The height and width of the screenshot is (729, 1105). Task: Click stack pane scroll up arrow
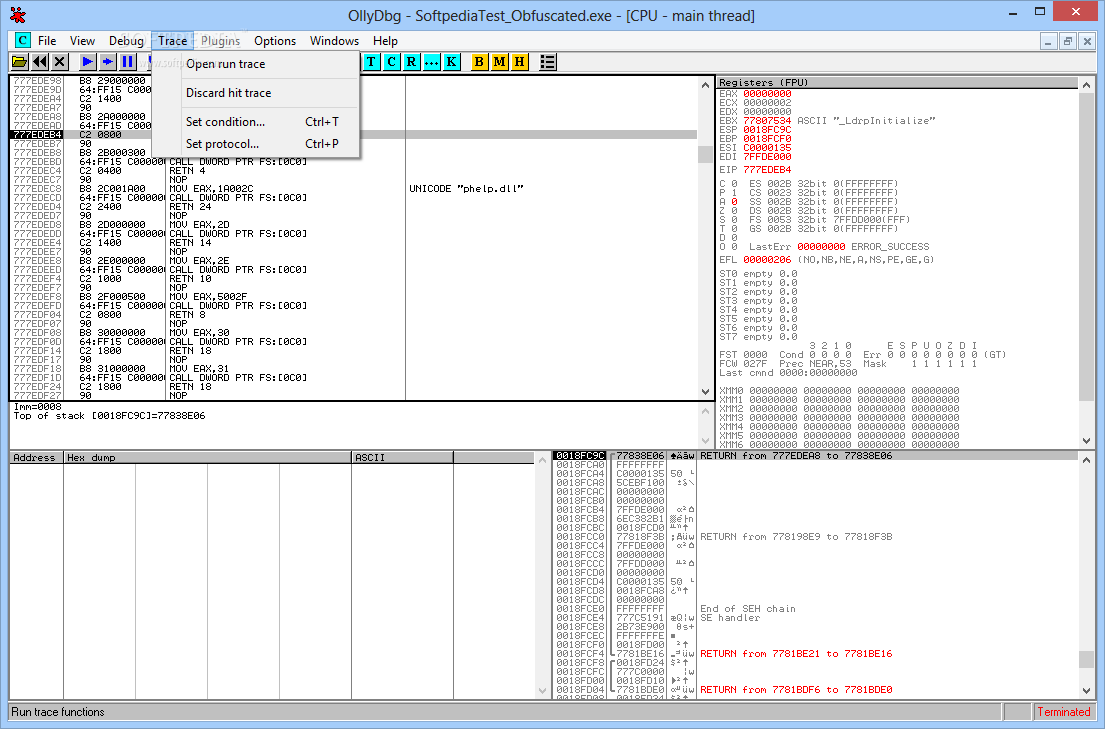click(x=1086, y=460)
